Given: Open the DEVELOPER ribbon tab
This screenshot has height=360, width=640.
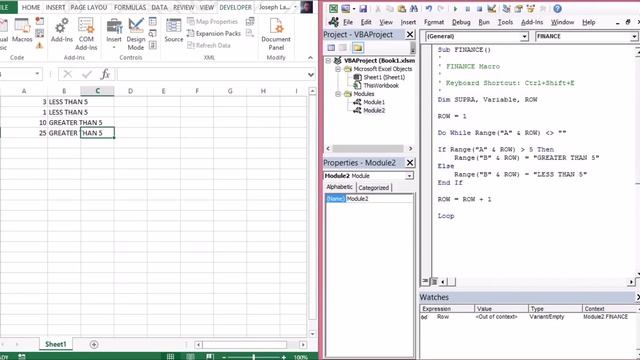Looking at the screenshot, I should click(x=236, y=7).
